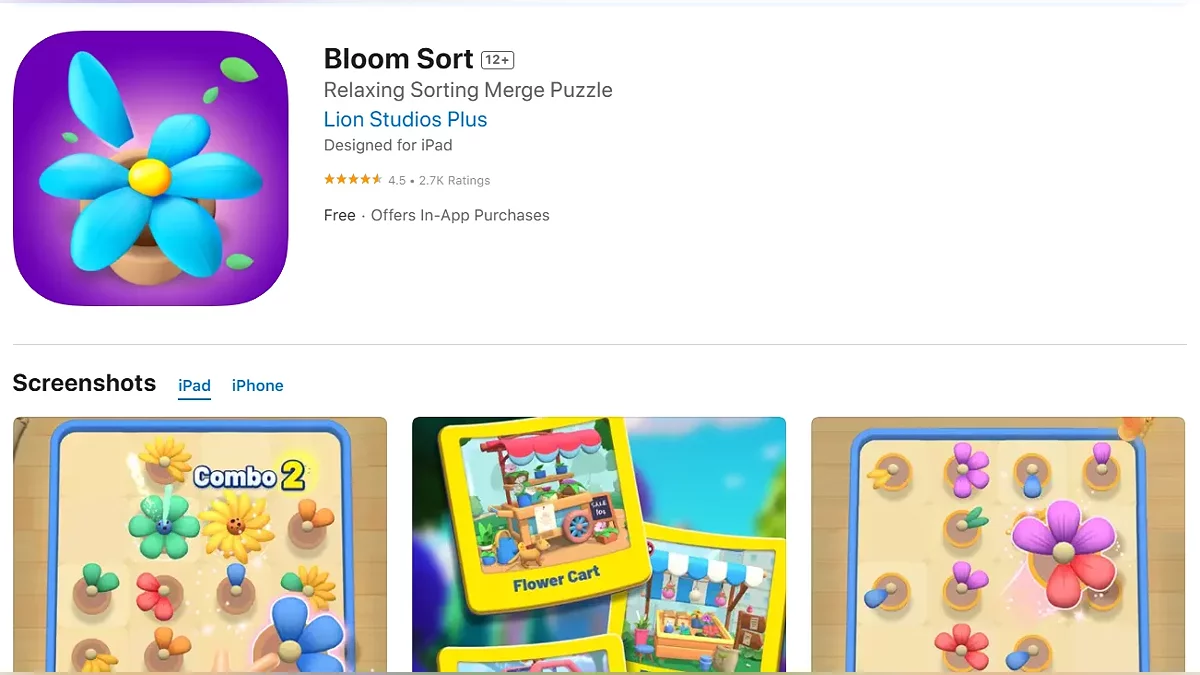This screenshot has height=675, width=1200.
Task: Open the Flower Cart screenshot thumbnail
Action: point(599,545)
